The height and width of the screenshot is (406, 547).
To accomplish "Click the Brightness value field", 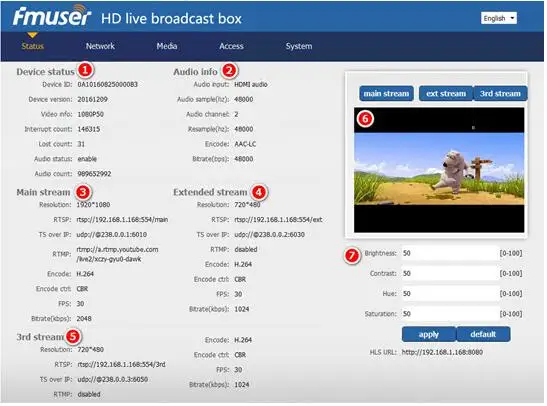I will (449, 253).
